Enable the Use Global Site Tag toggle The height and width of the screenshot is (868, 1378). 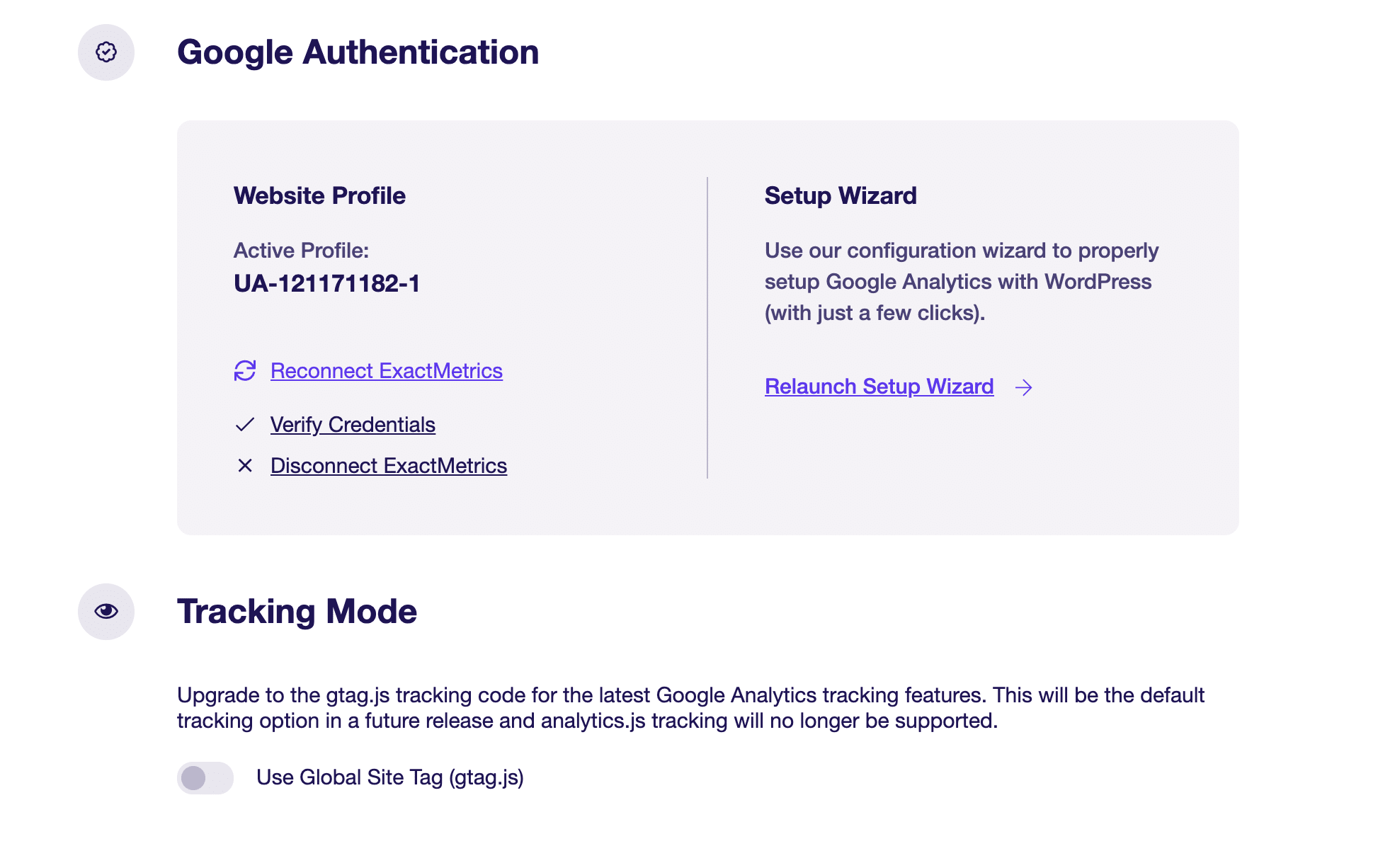[205, 778]
